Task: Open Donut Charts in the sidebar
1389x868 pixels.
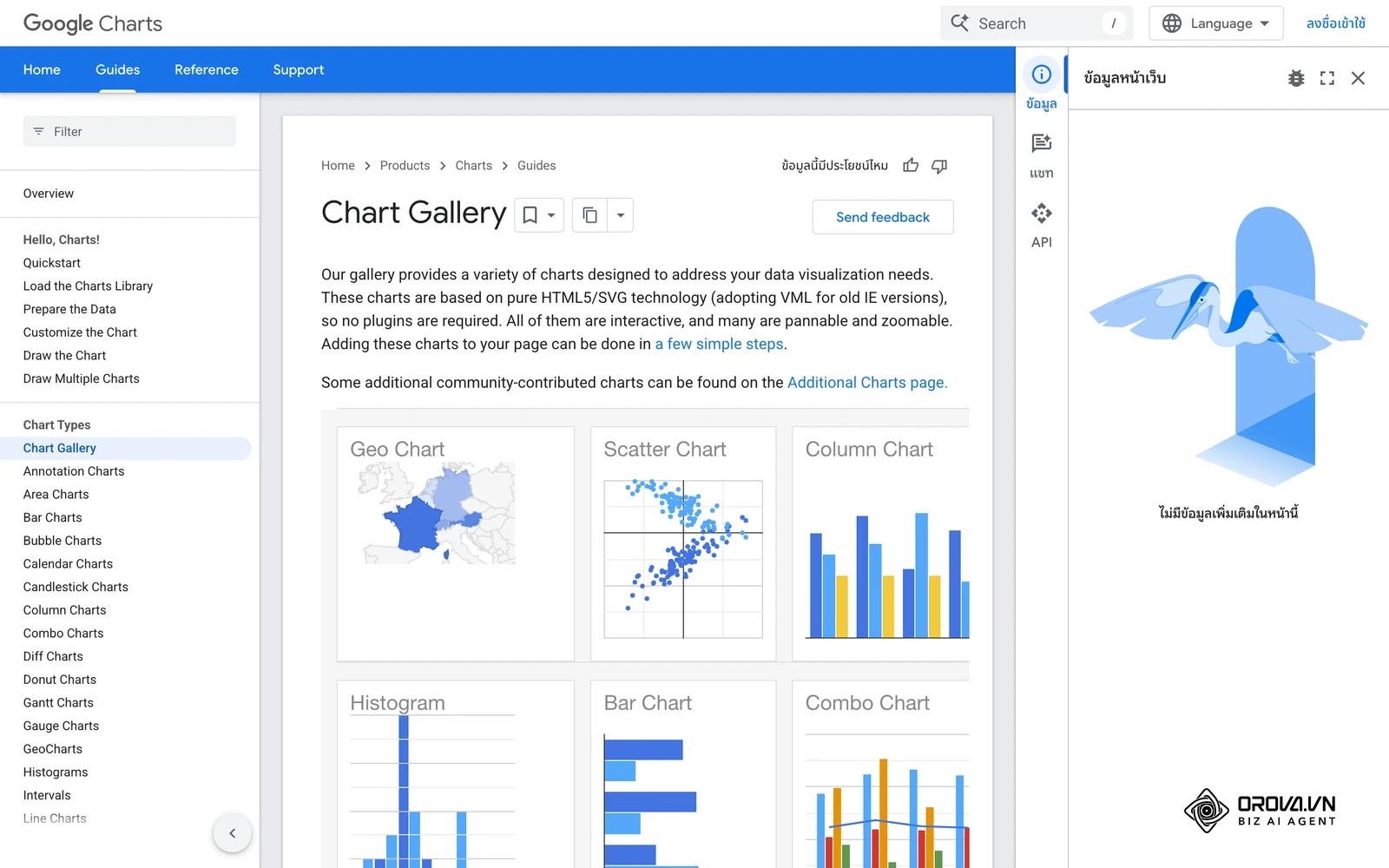Action: click(60, 680)
